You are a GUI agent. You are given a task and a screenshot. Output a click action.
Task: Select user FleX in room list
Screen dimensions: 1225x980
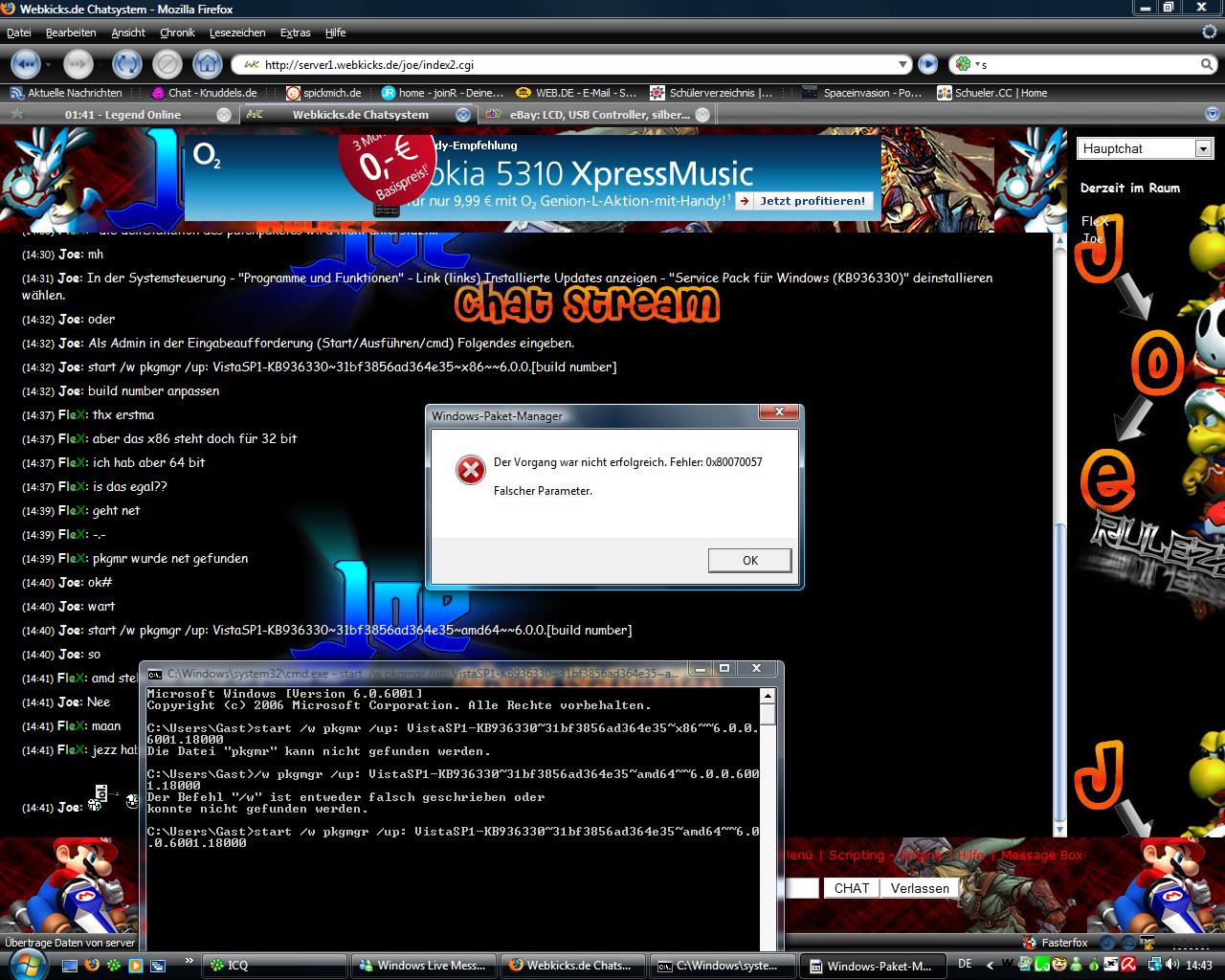click(1095, 221)
